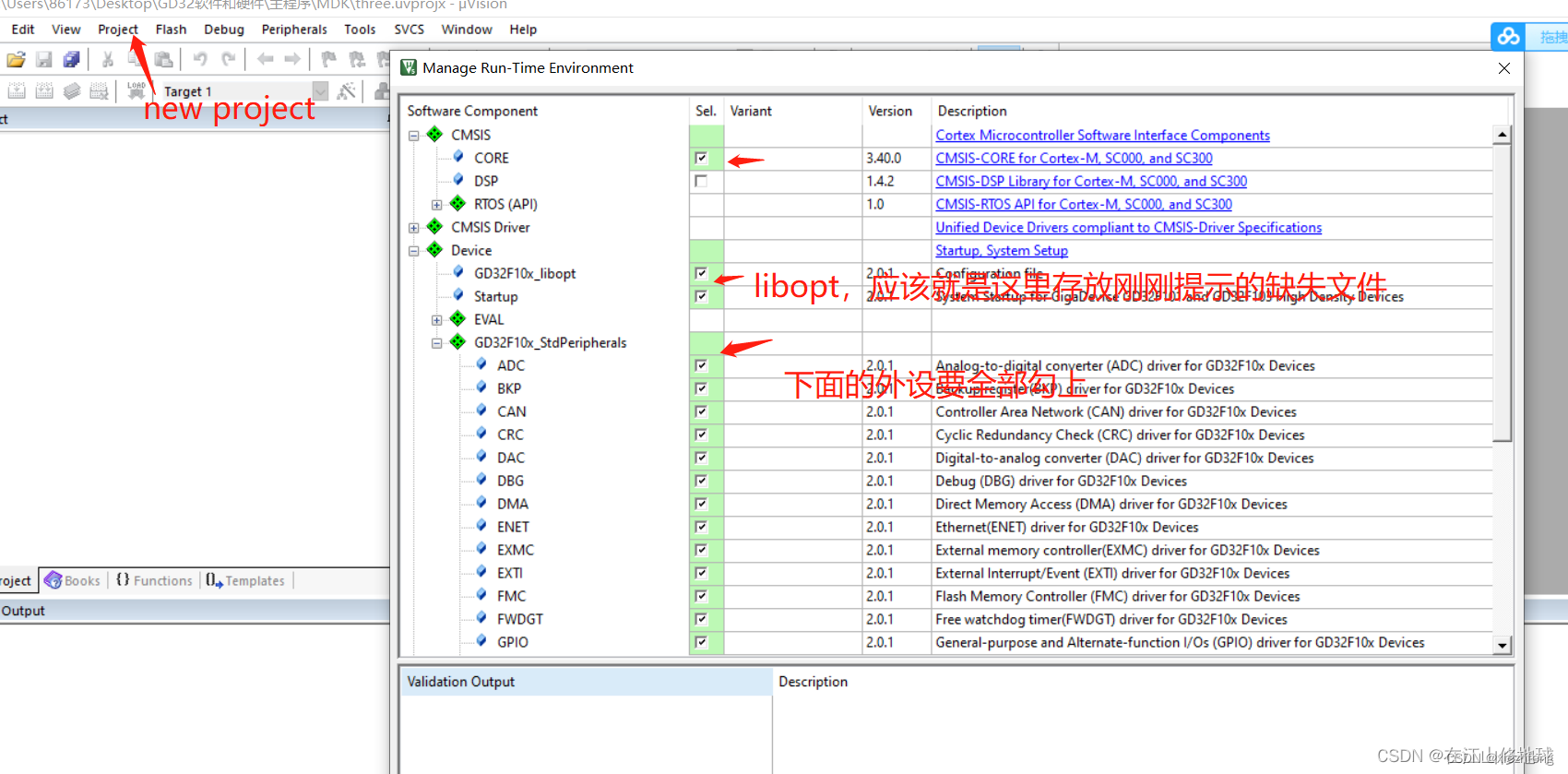Open the Target 1 dropdown arrow
Image resolution: width=1568 pixels, height=774 pixels.
320,90
